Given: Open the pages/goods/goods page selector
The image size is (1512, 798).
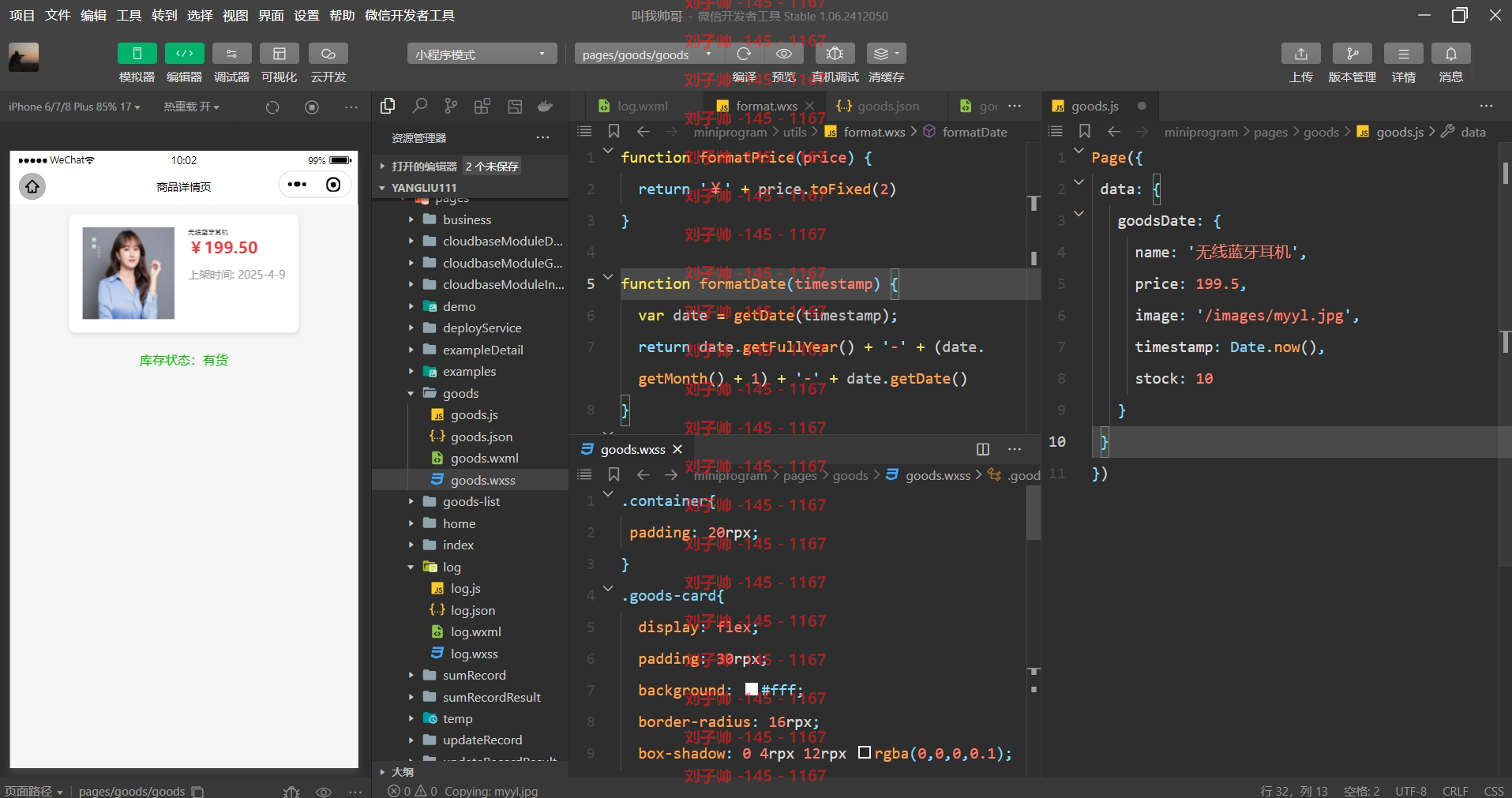Looking at the screenshot, I should (647, 54).
